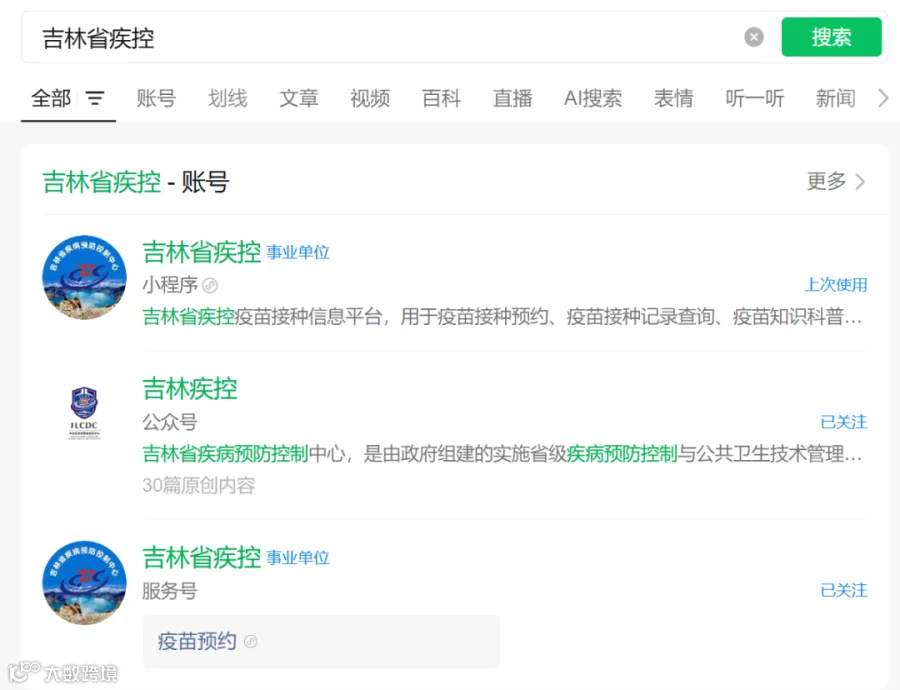Open the 吉林省疾控 服务号 avatar

[x=84, y=583]
